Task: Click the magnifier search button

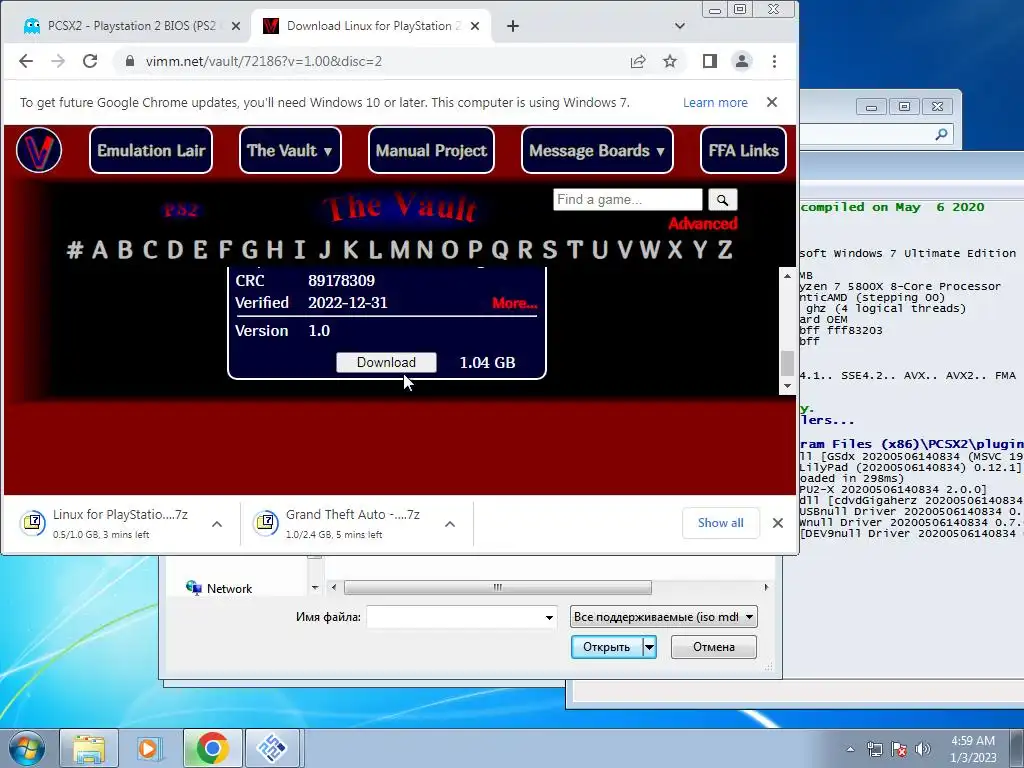Action: click(722, 200)
